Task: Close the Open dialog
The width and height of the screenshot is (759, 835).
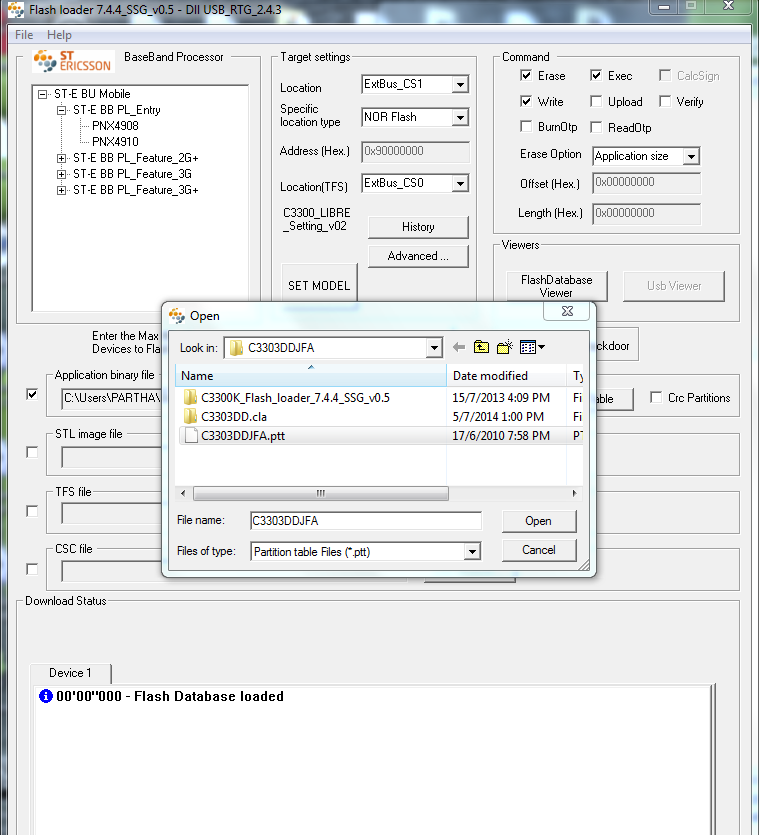Action: tap(567, 311)
